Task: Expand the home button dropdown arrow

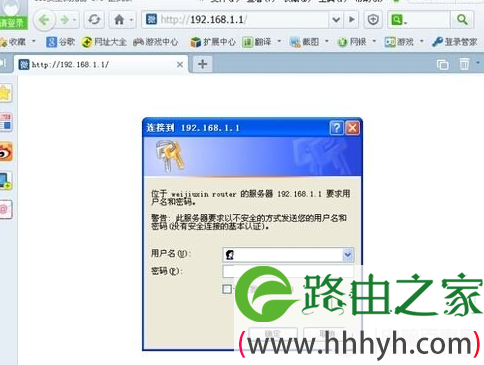Action: [x=131, y=20]
